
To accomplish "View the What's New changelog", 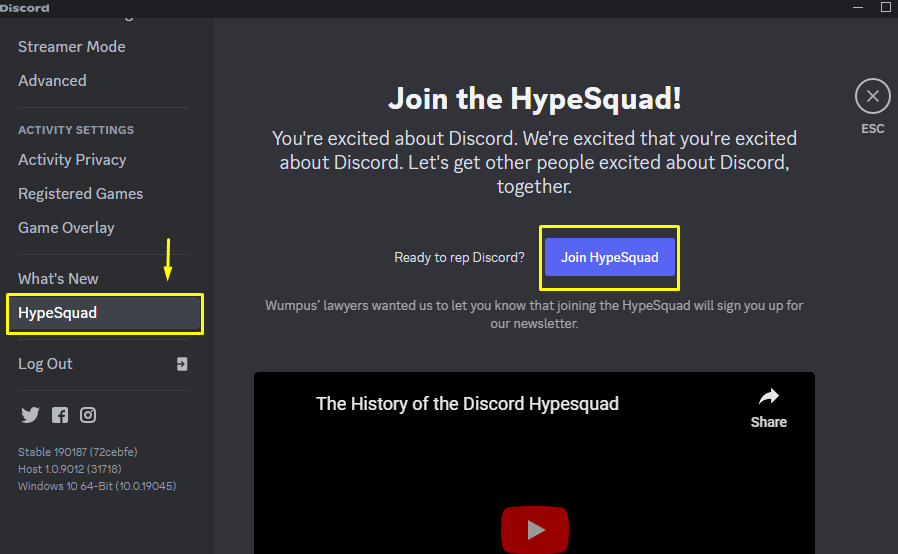I will pos(58,279).
